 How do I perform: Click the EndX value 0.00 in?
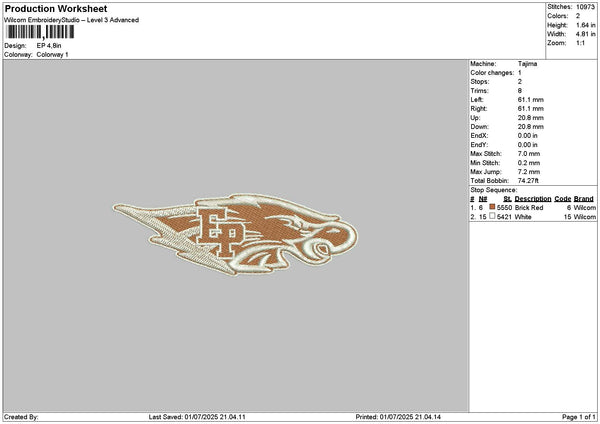point(528,136)
